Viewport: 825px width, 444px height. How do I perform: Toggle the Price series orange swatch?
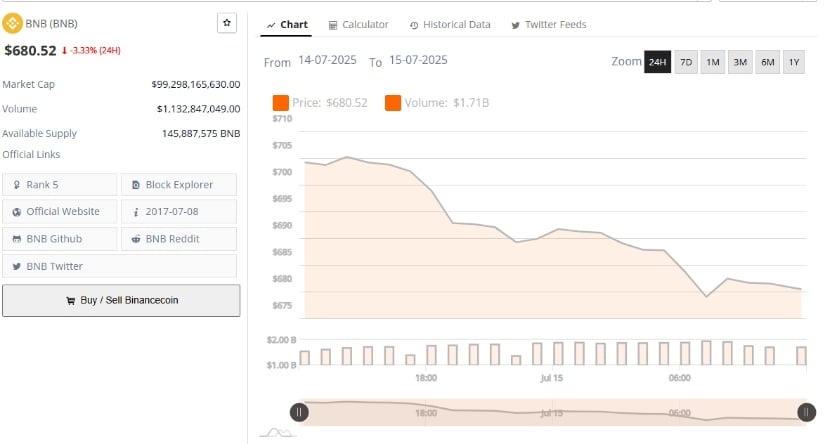pyautogui.click(x=280, y=103)
